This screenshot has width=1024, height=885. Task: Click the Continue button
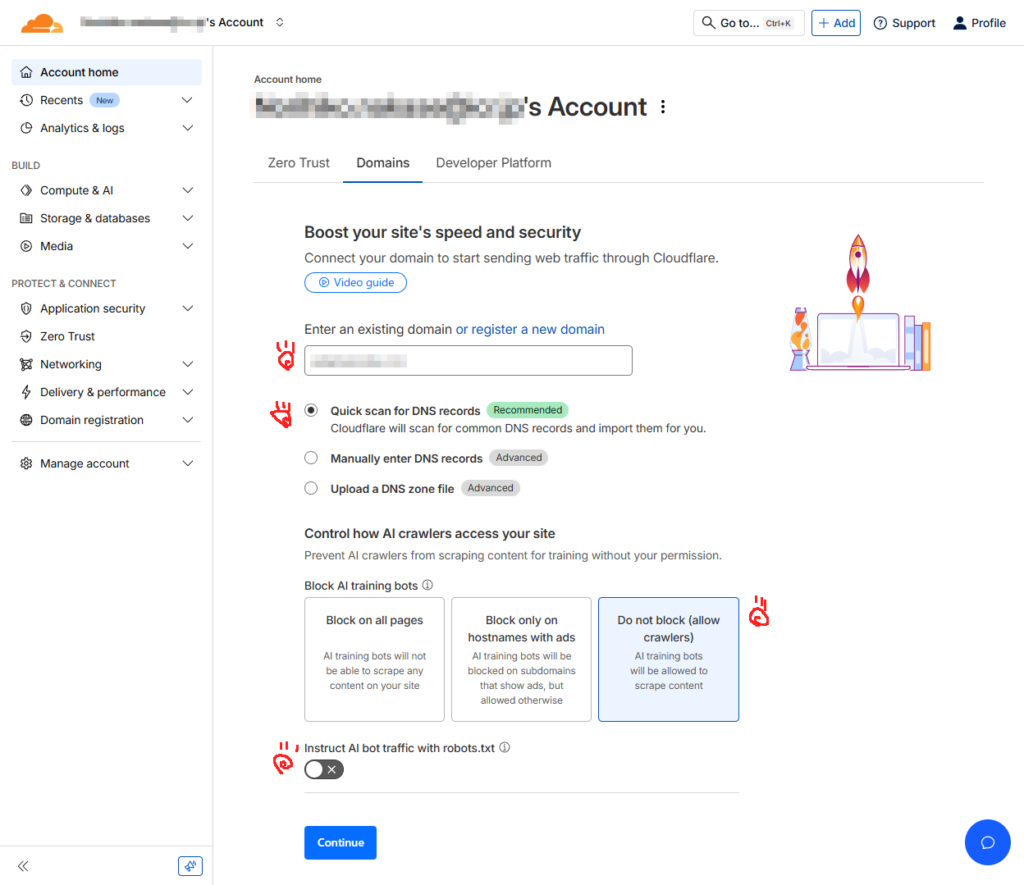click(x=340, y=842)
